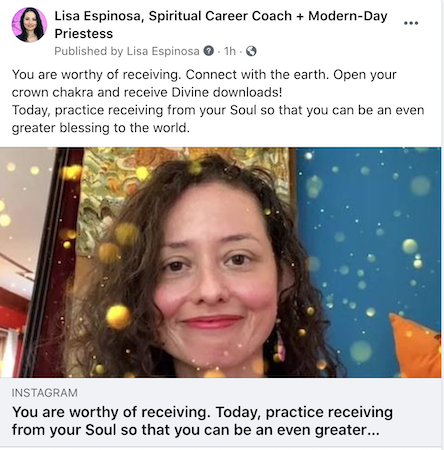Image resolution: width=444 pixels, height=450 pixels.
Task: Click the line "Today, practice receiving from your Soul"
Action: pyautogui.click(x=134, y=110)
